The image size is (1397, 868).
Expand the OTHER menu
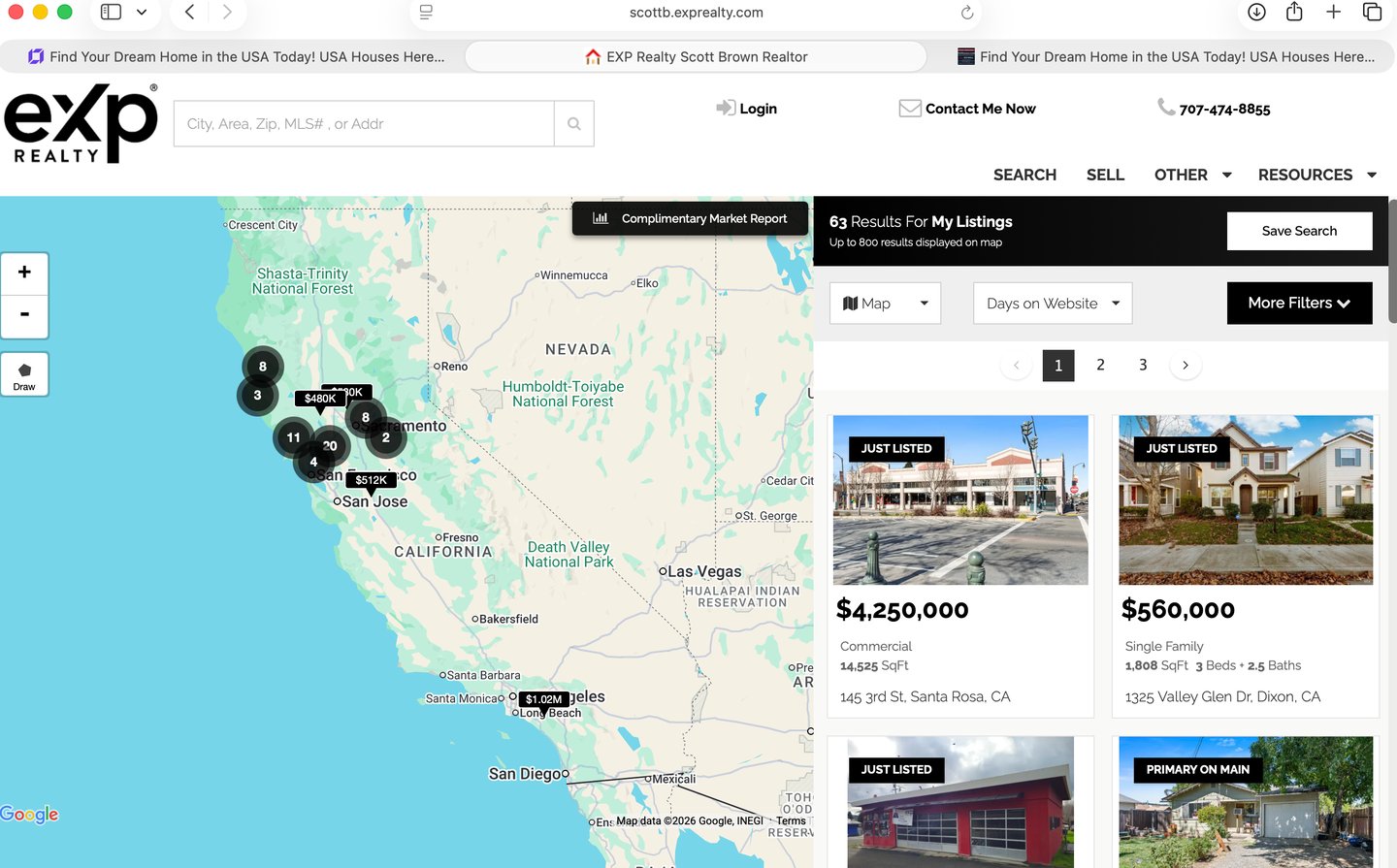pos(1192,175)
